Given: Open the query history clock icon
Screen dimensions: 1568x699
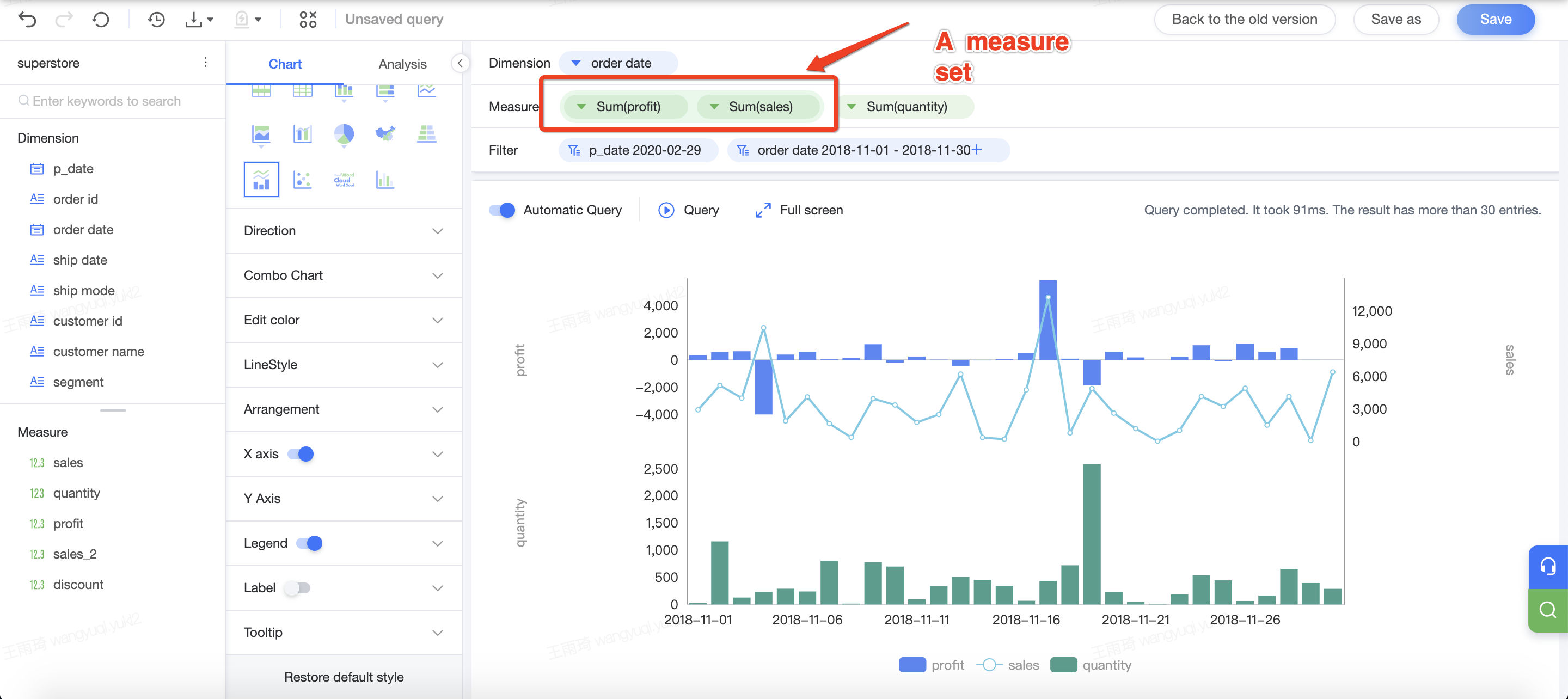Looking at the screenshot, I should pyautogui.click(x=156, y=20).
